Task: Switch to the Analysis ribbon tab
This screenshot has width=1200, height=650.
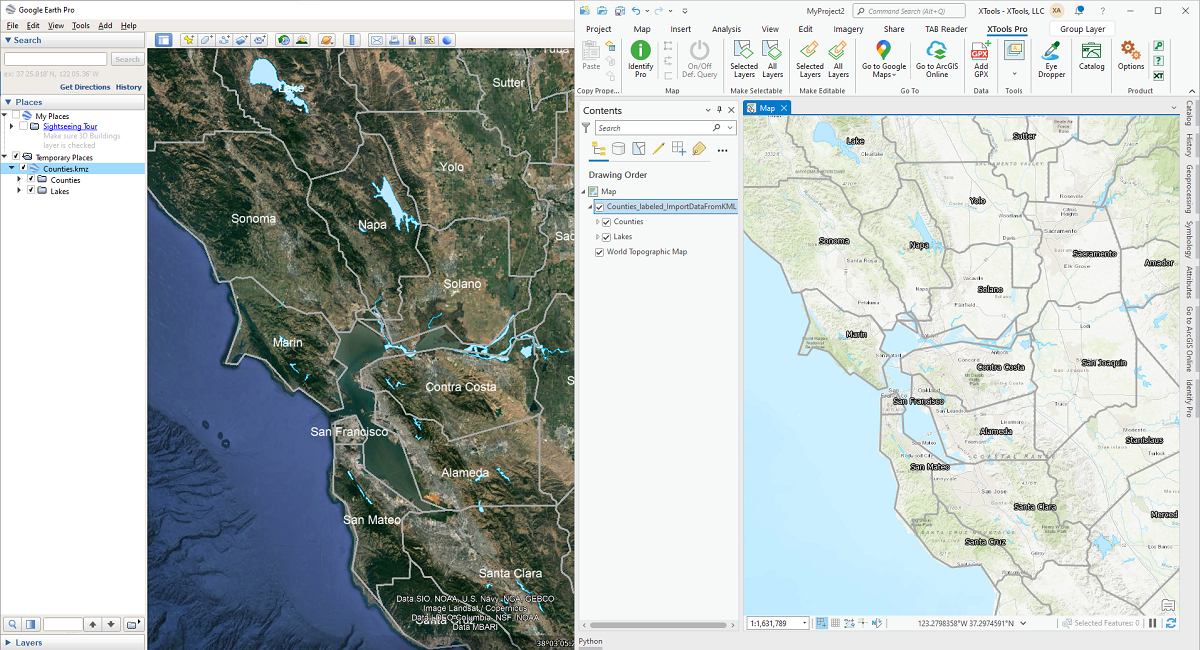Action: click(x=726, y=29)
